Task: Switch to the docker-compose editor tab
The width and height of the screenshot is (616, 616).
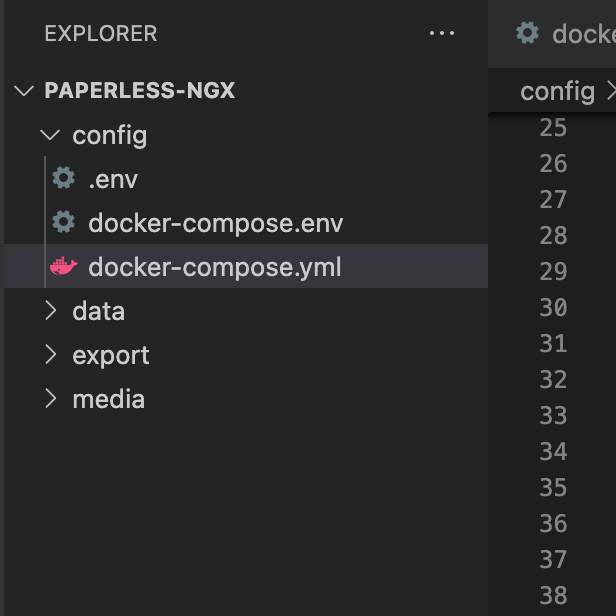Action: 582,34
